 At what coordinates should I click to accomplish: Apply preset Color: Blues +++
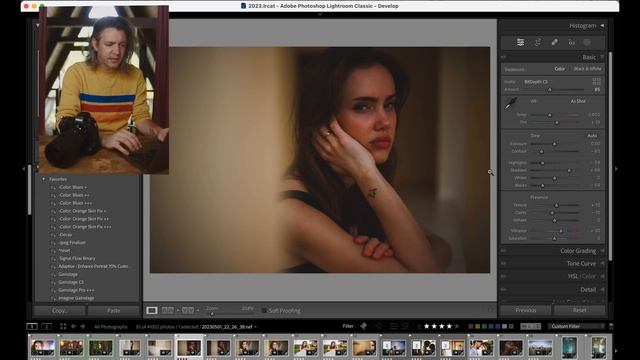pyautogui.click(x=75, y=203)
